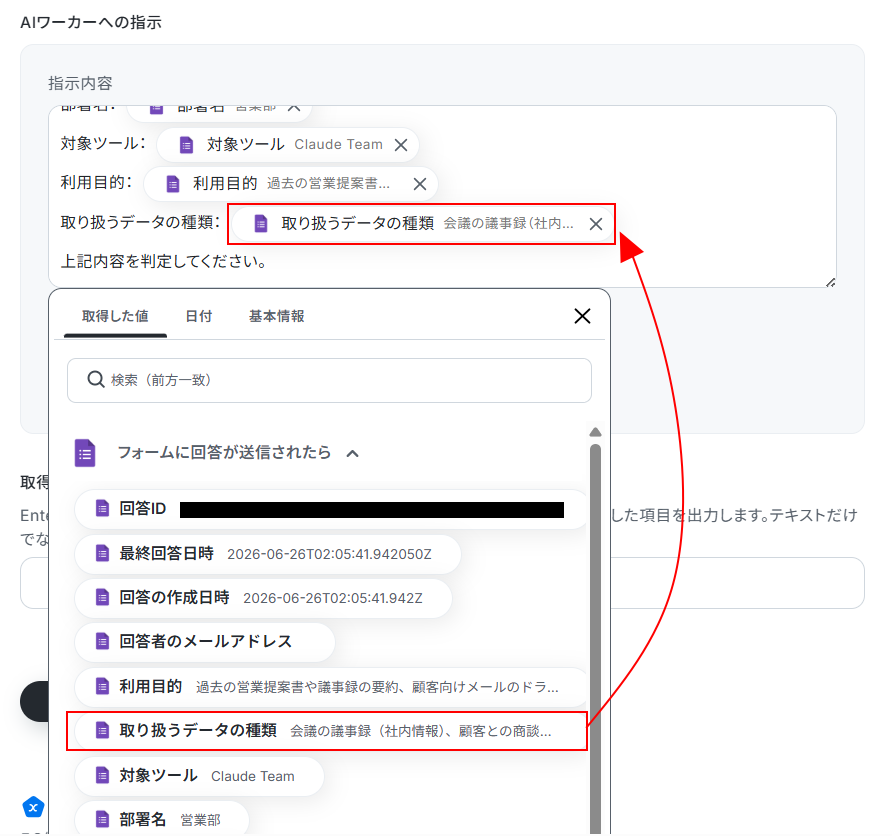Screen dimensions: 892x836
Task: Insert the 対象ツール Claude Team value
Action: [199, 776]
